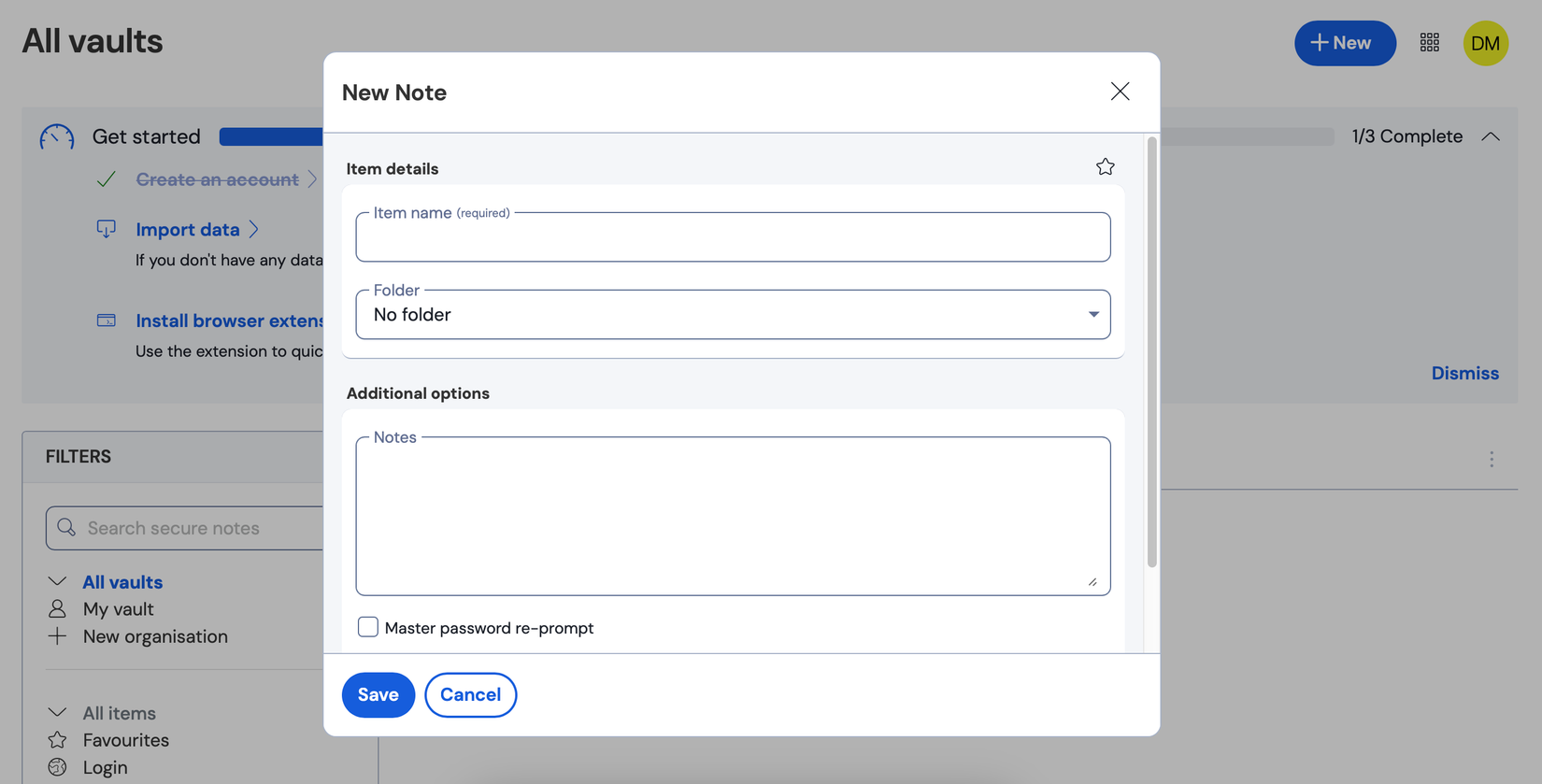Click the Favourites star icon in sidebar
The width and height of the screenshot is (1542, 784).
tap(58, 740)
